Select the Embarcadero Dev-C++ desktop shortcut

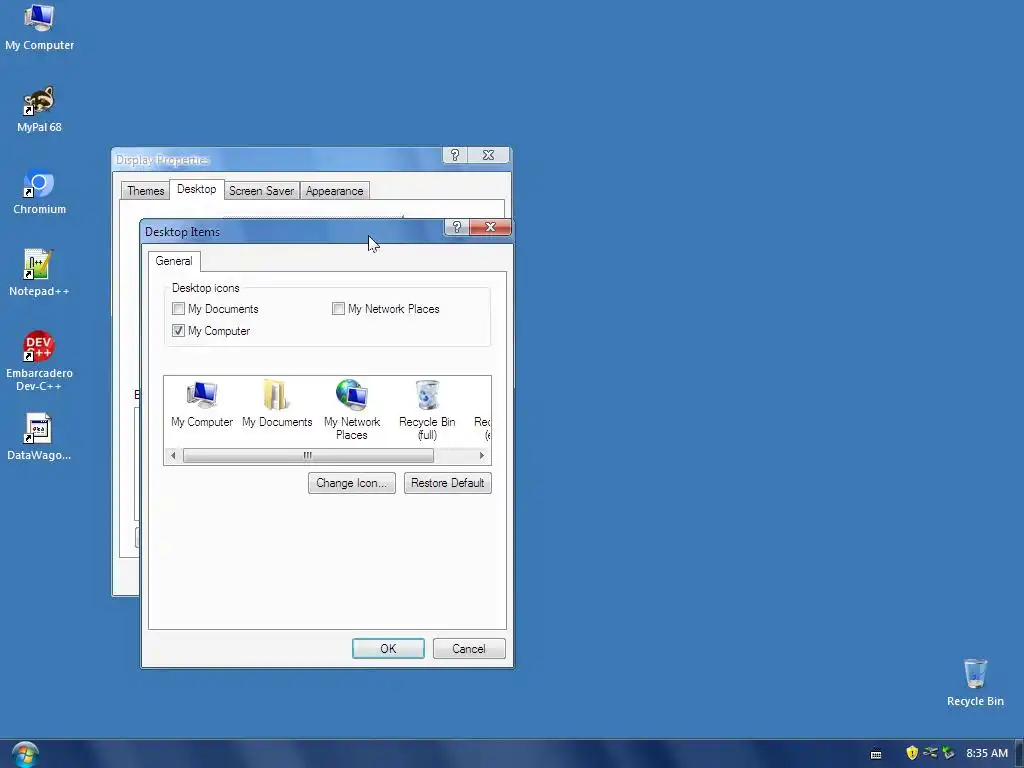[x=39, y=360]
